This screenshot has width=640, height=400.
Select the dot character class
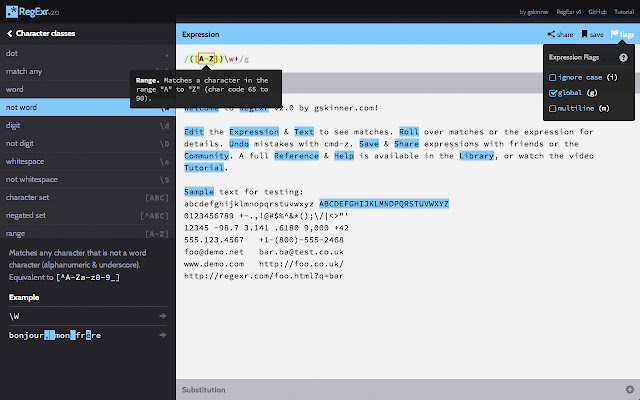point(87,53)
